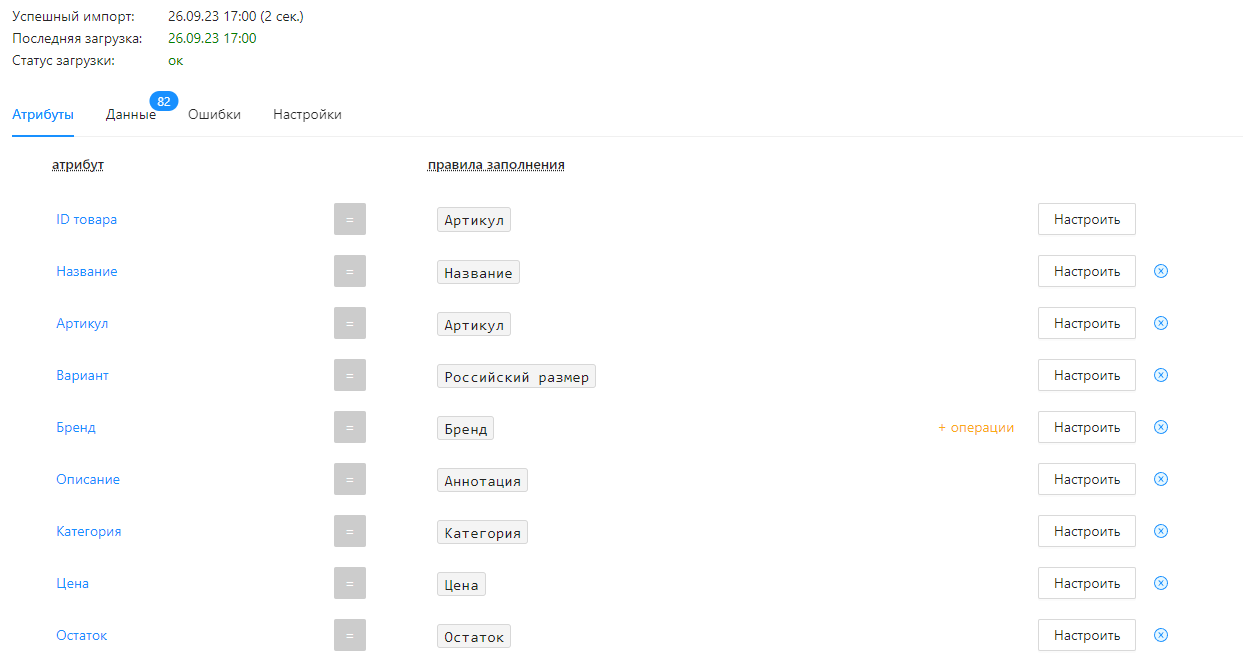The image size is (1243, 664).
Task: Open the Ошибки tab
Action: [214, 115]
